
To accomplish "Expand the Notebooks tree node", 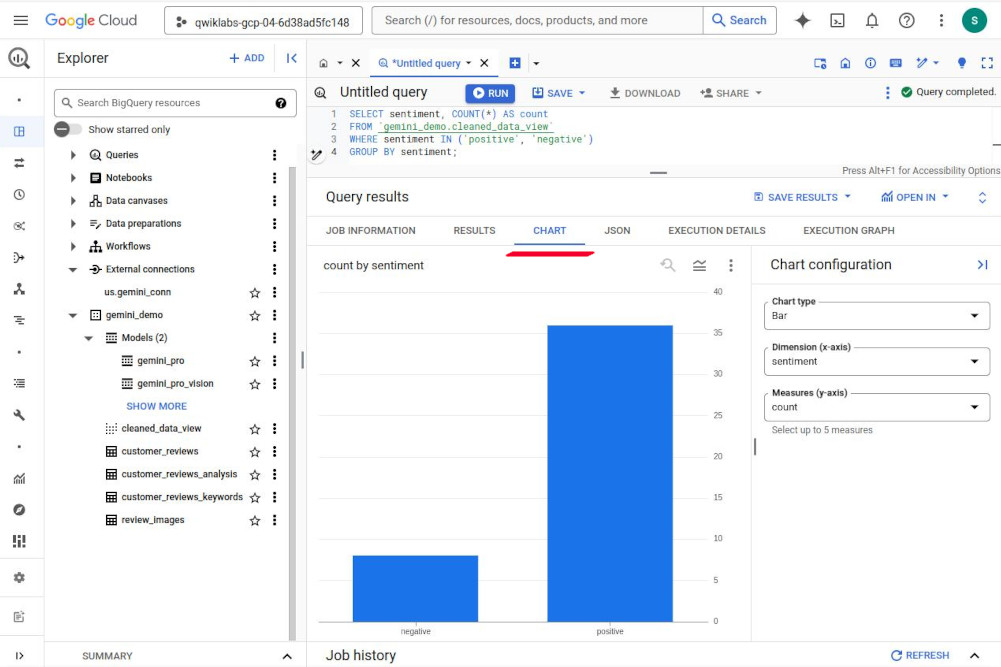I will point(73,178).
